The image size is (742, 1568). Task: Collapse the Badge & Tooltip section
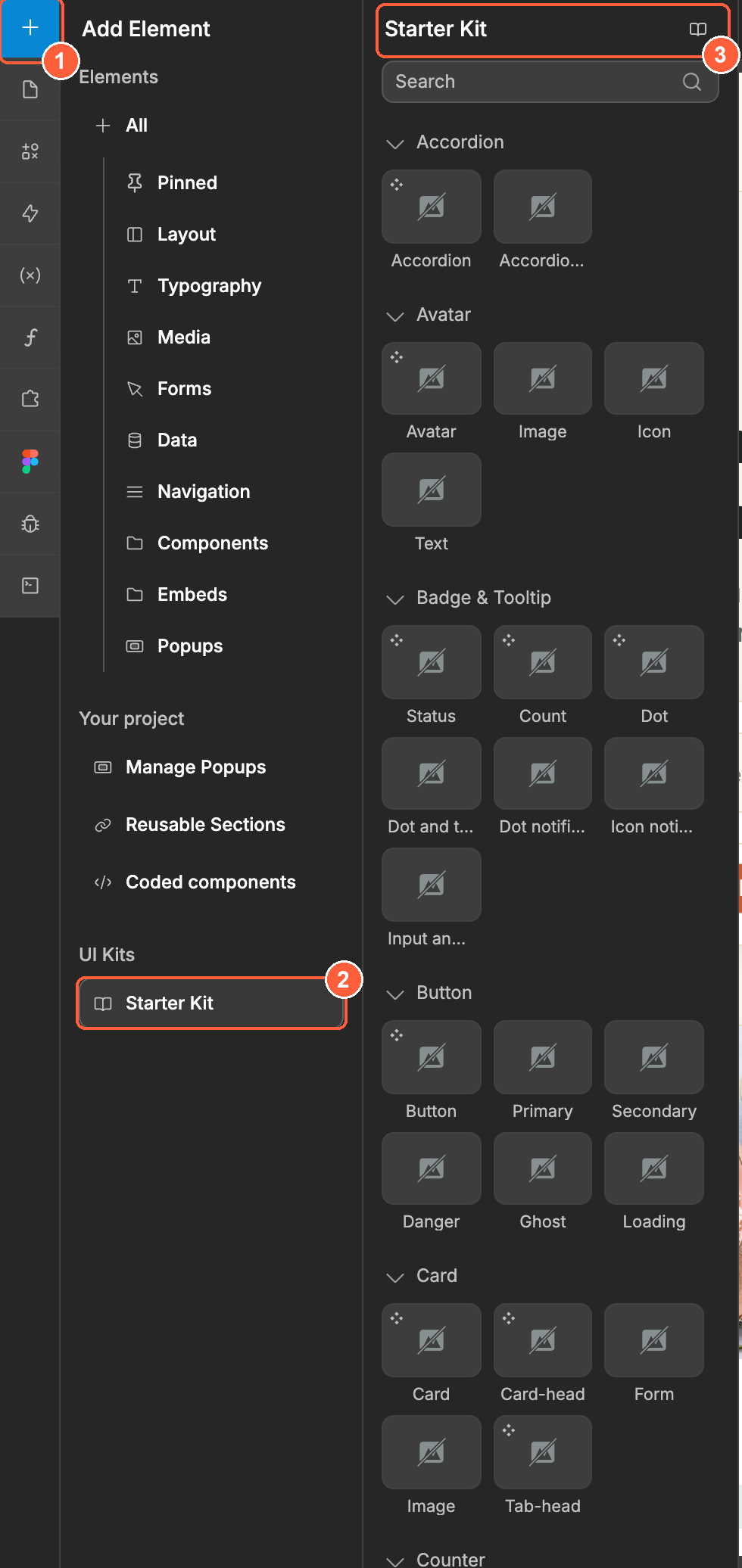coord(395,599)
